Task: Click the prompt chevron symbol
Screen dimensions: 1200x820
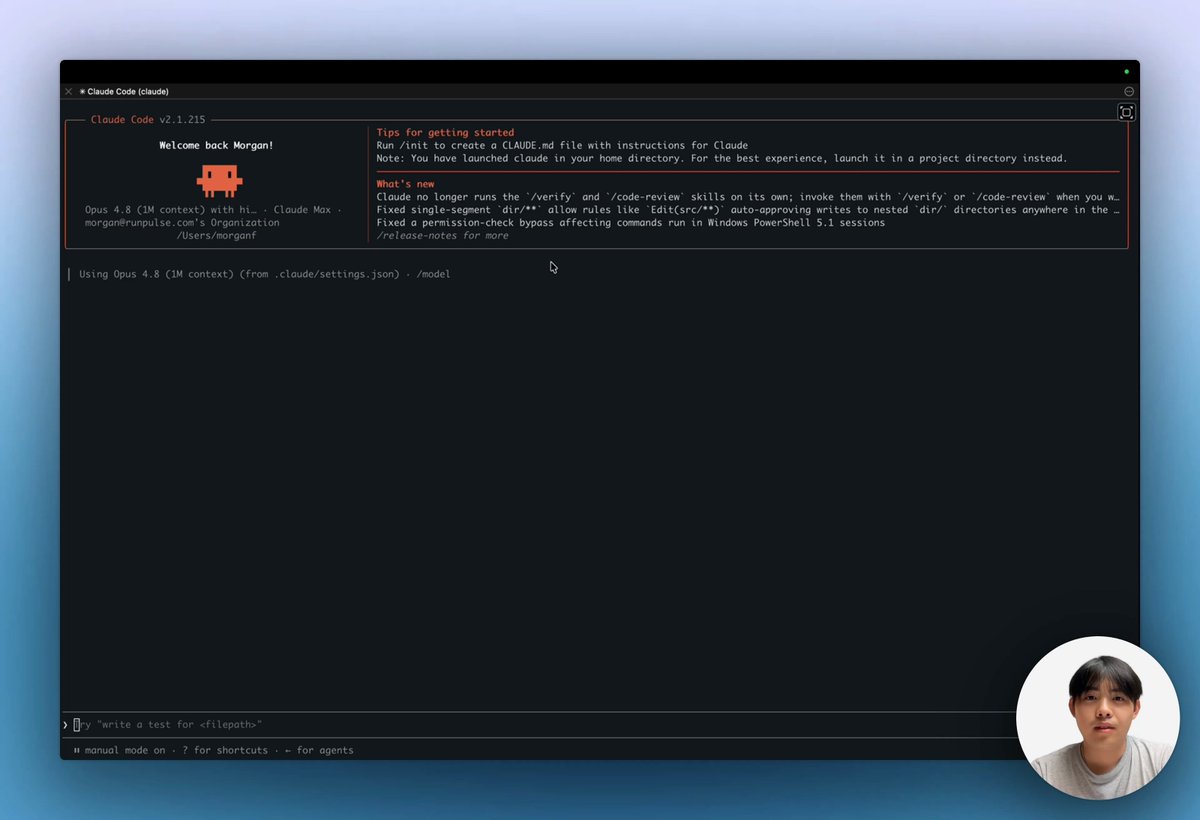Action: (65, 724)
